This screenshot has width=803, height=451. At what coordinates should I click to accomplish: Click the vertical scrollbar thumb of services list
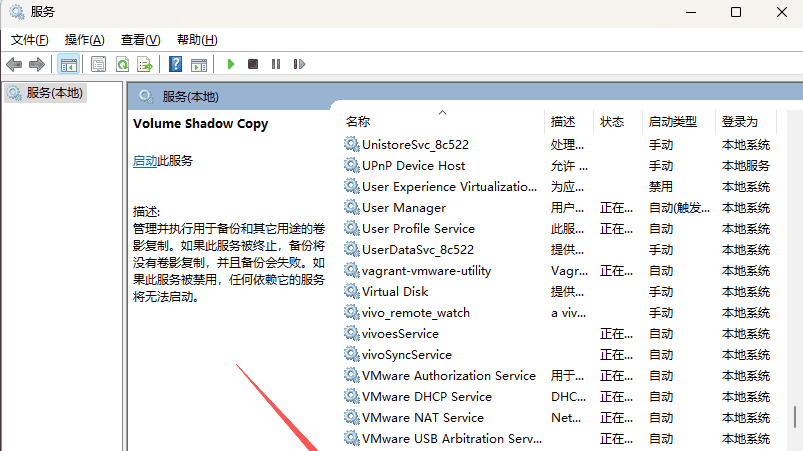click(795, 417)
